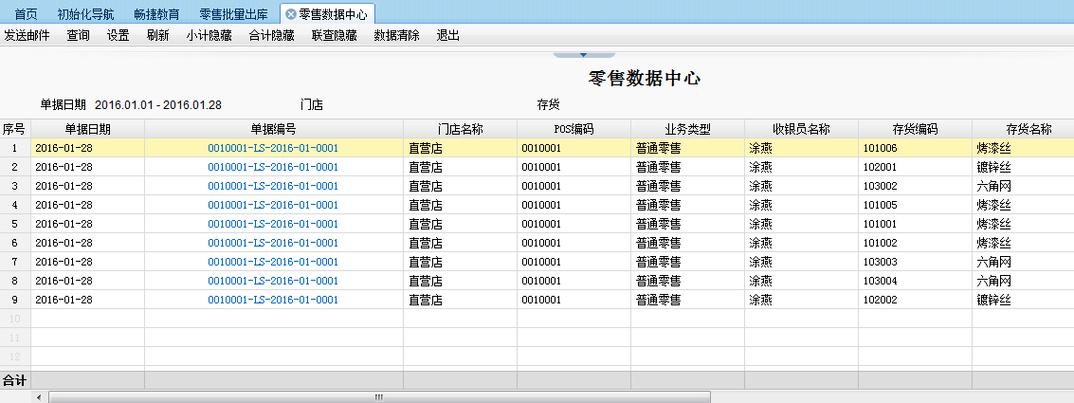Click 发送邮件 in the toolbar
This screenshot has width=1074, height=403.
[27, 36]
